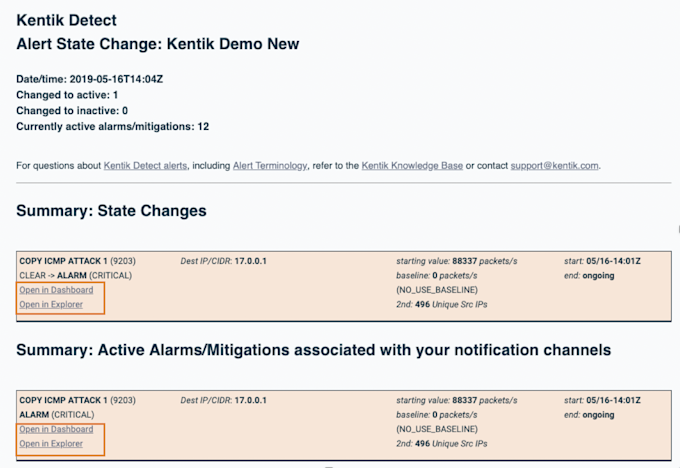
Task: Select baseline 0 packets/s in State Changes
Action: 436,275
